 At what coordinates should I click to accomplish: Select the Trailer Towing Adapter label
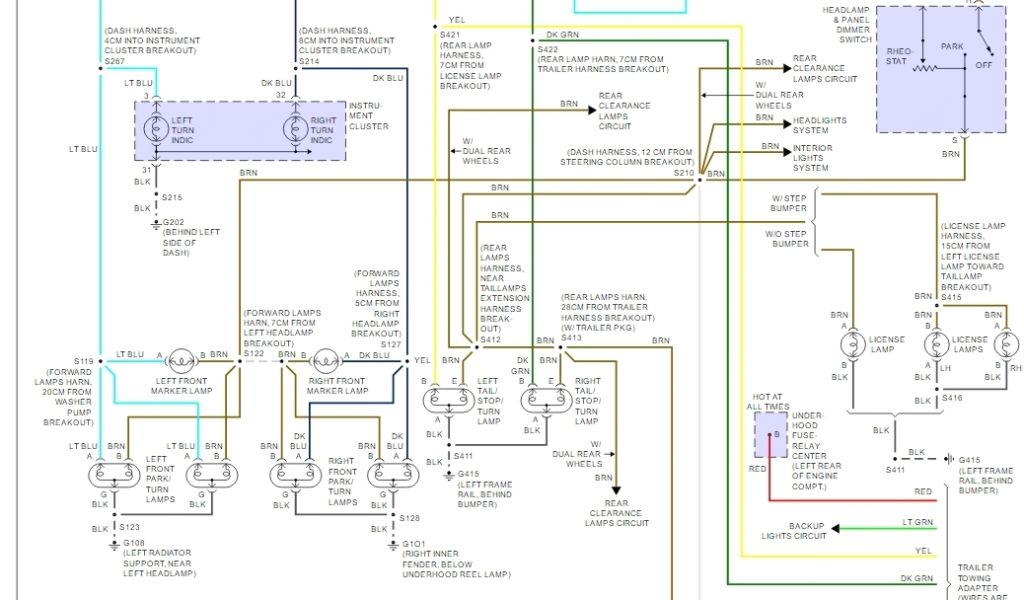pos(974,578)
